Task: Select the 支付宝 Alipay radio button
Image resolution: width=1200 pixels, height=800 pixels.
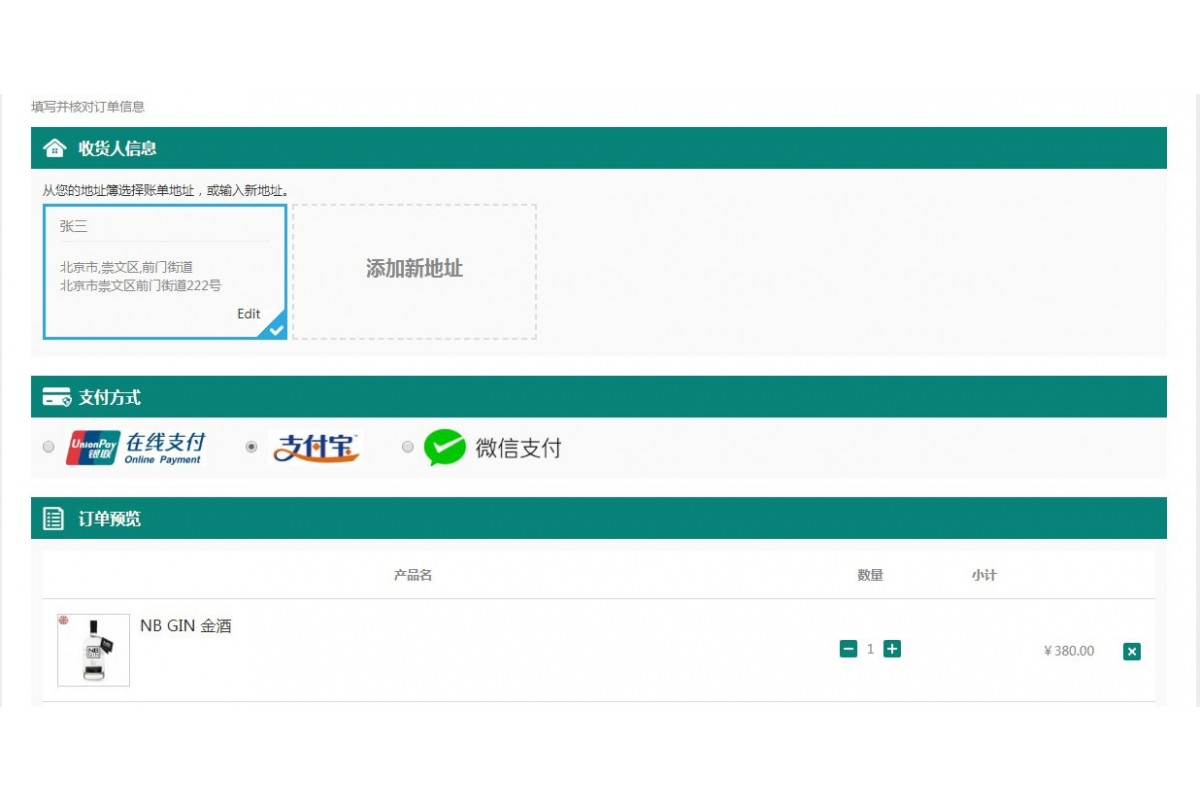Action: click(x=251, y=447)
